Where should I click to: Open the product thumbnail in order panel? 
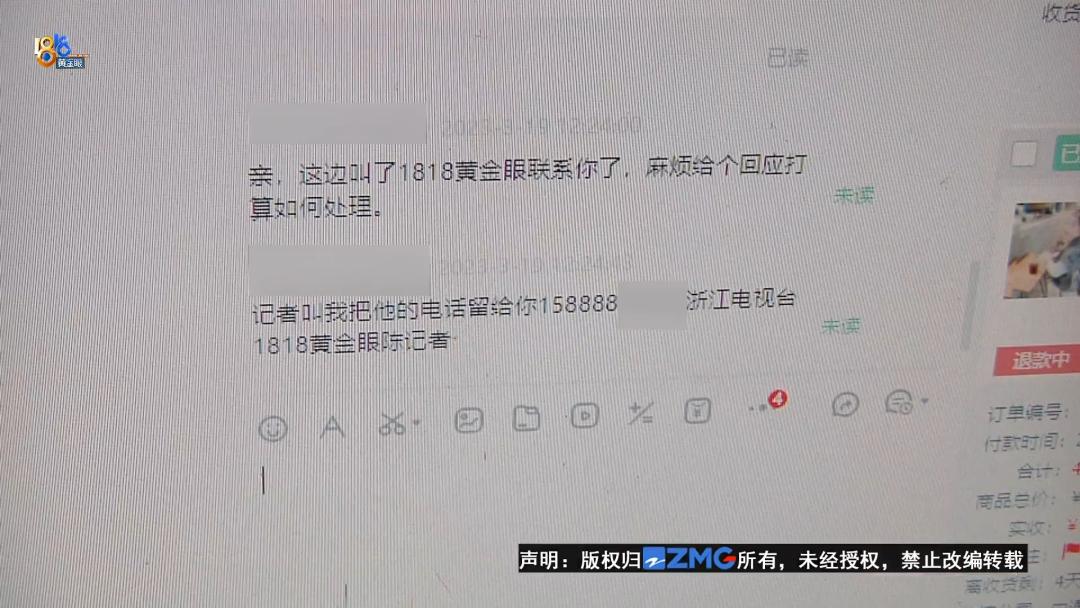point(1042,250)
